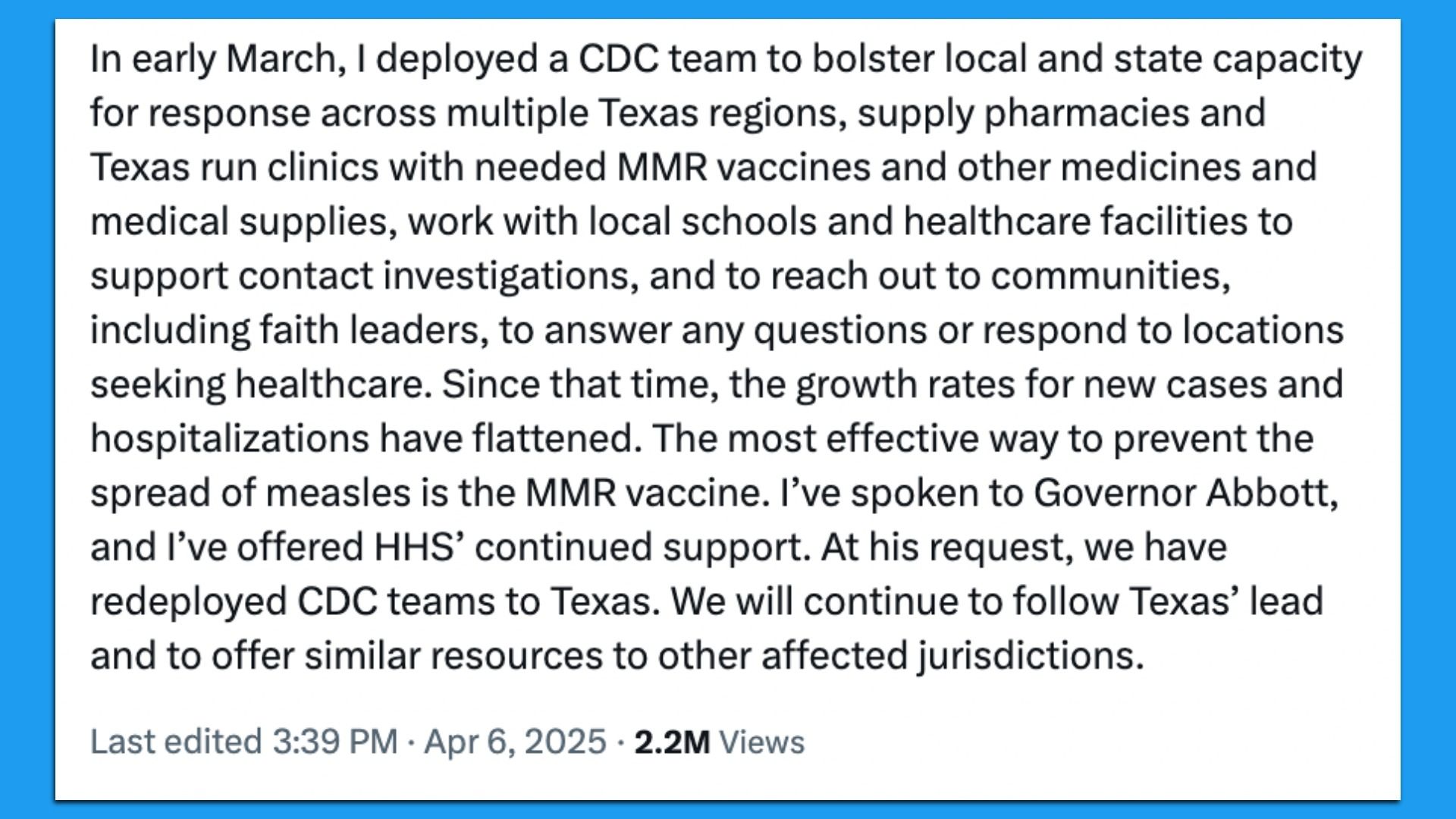Image resolution: width=1456 pixels, height=819 pixels.
Task: Click the 2.2M view count
Action: [671, 742]
